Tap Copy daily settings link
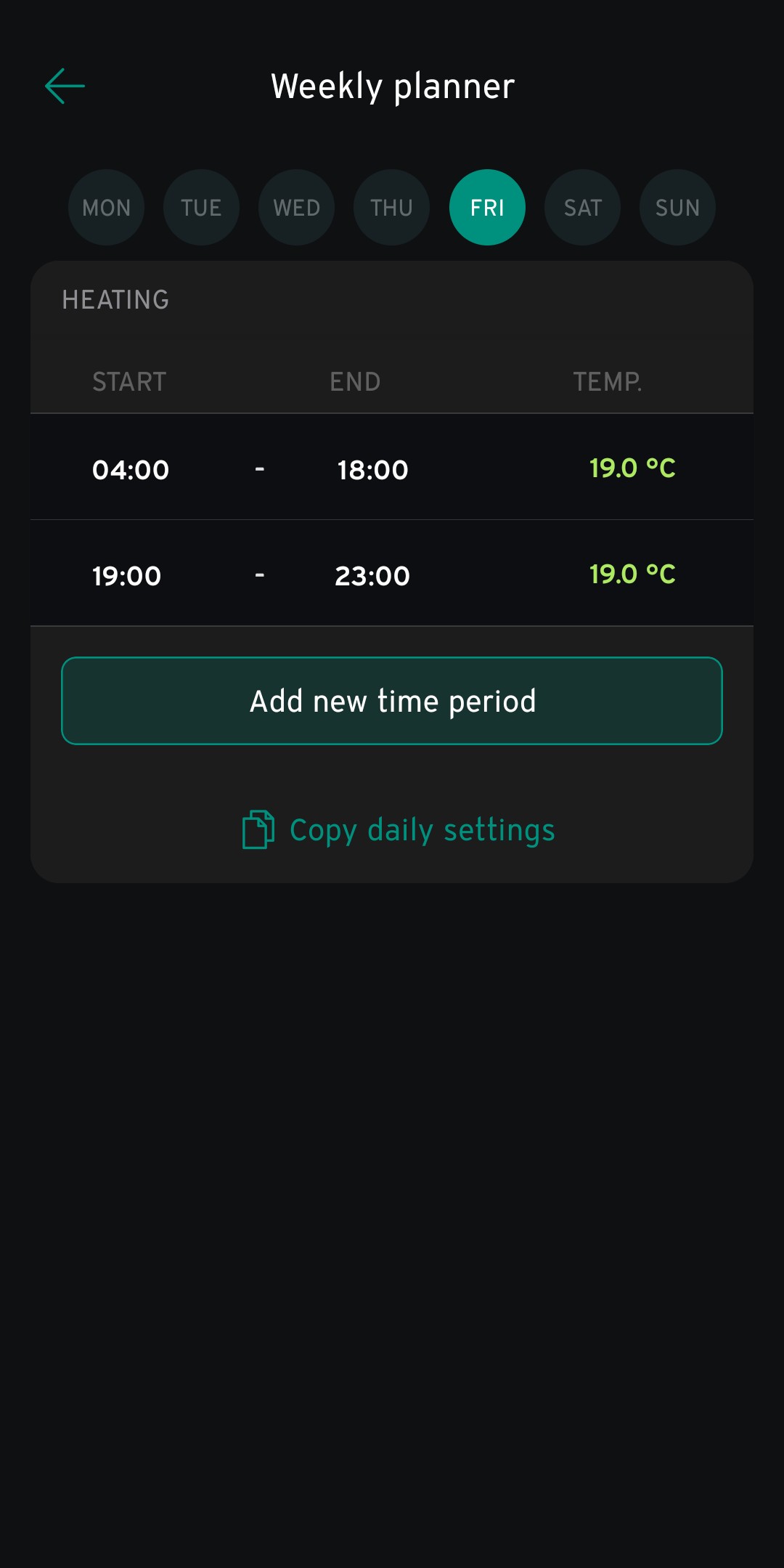Viewport: 784px width, 1568px height. click(x=422, y=829)
